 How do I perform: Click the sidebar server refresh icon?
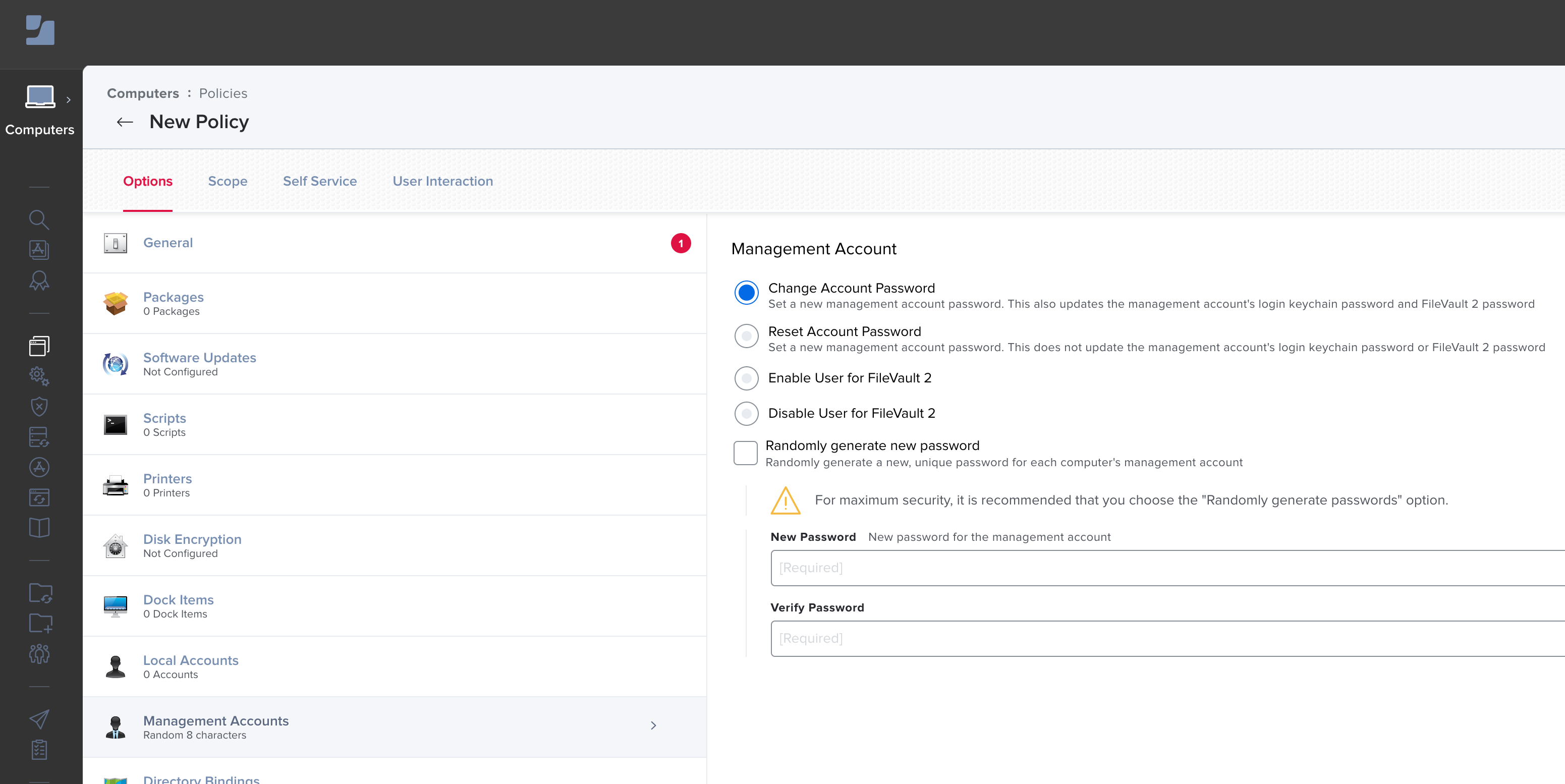(39, 437)
